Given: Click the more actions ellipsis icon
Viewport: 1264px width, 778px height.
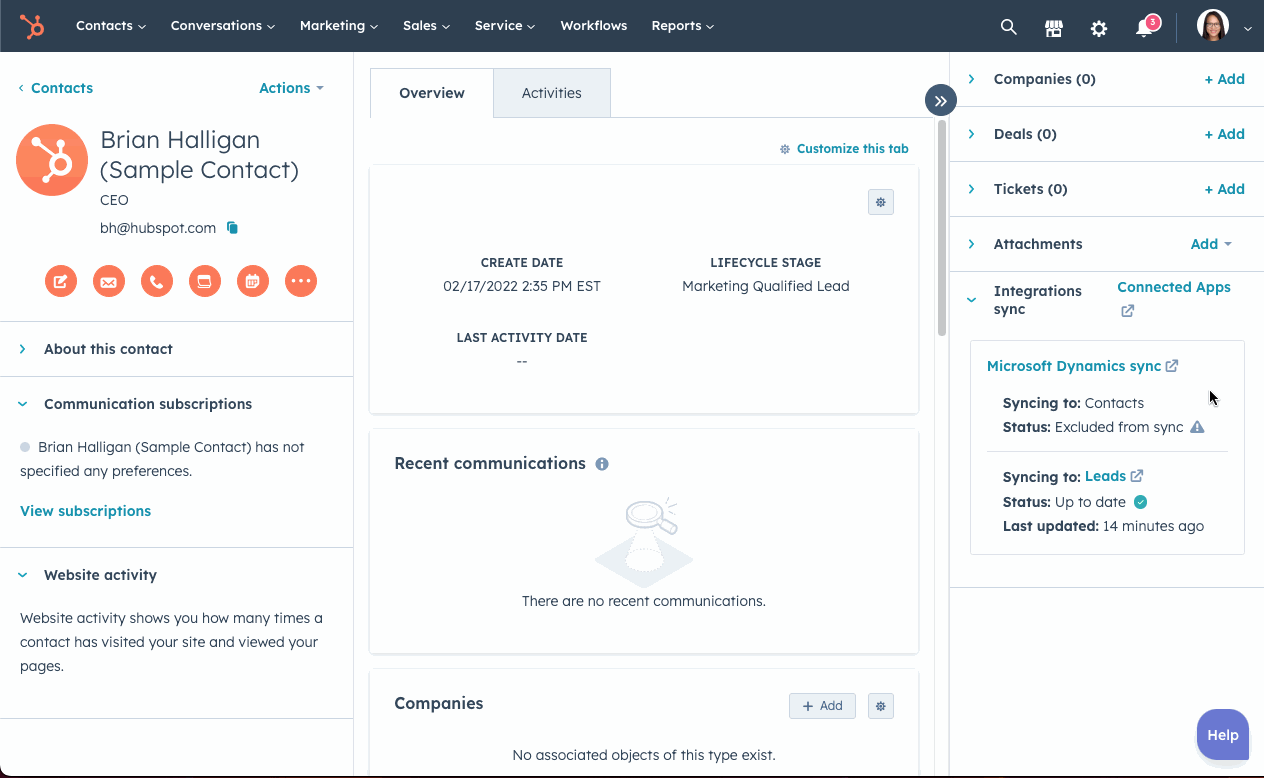Looking at the screenshot, I should coord(301,281).
